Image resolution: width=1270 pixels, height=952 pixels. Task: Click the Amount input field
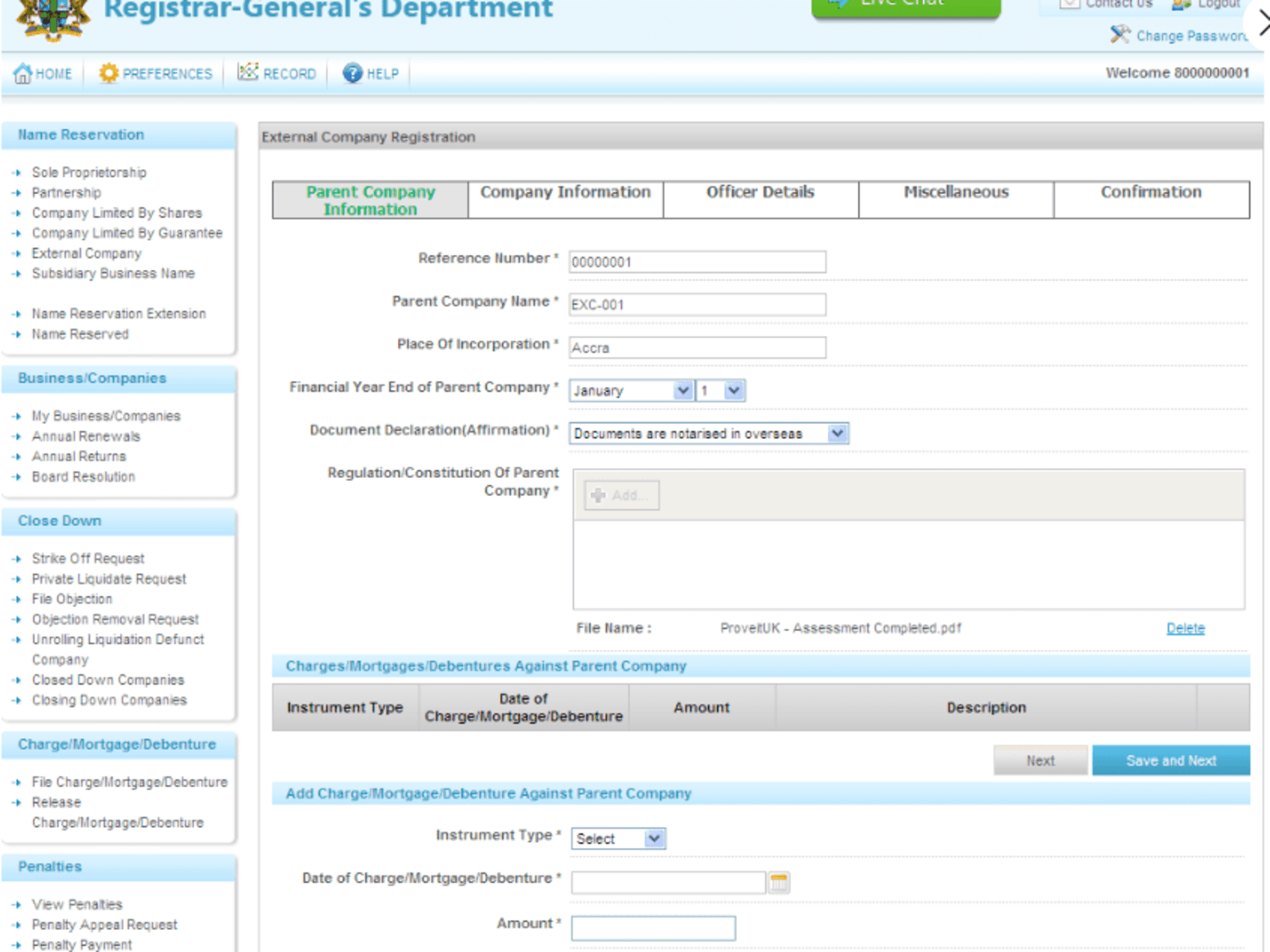pos(654,928)
